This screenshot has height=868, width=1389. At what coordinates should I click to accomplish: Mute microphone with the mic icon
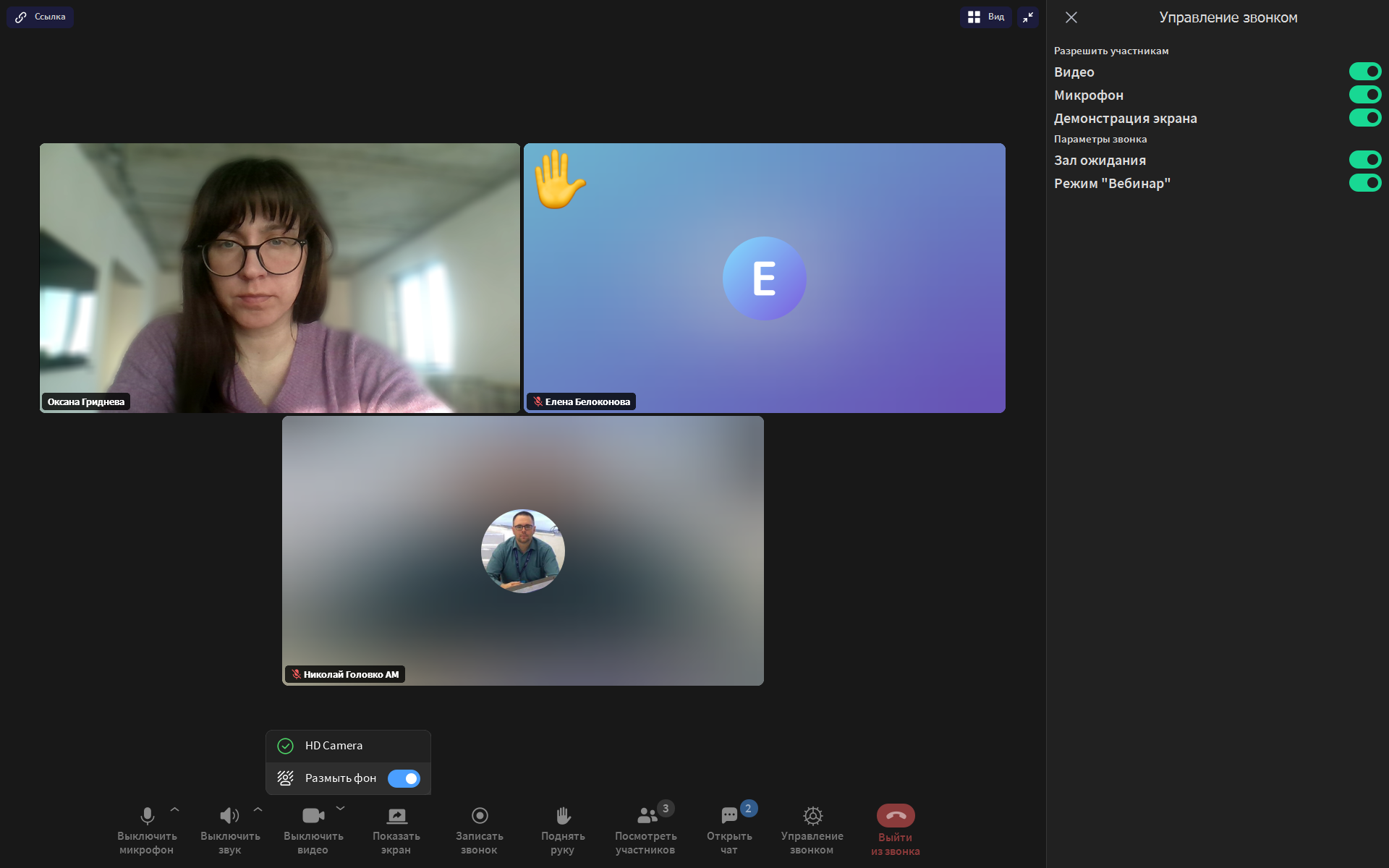point(147,816)
